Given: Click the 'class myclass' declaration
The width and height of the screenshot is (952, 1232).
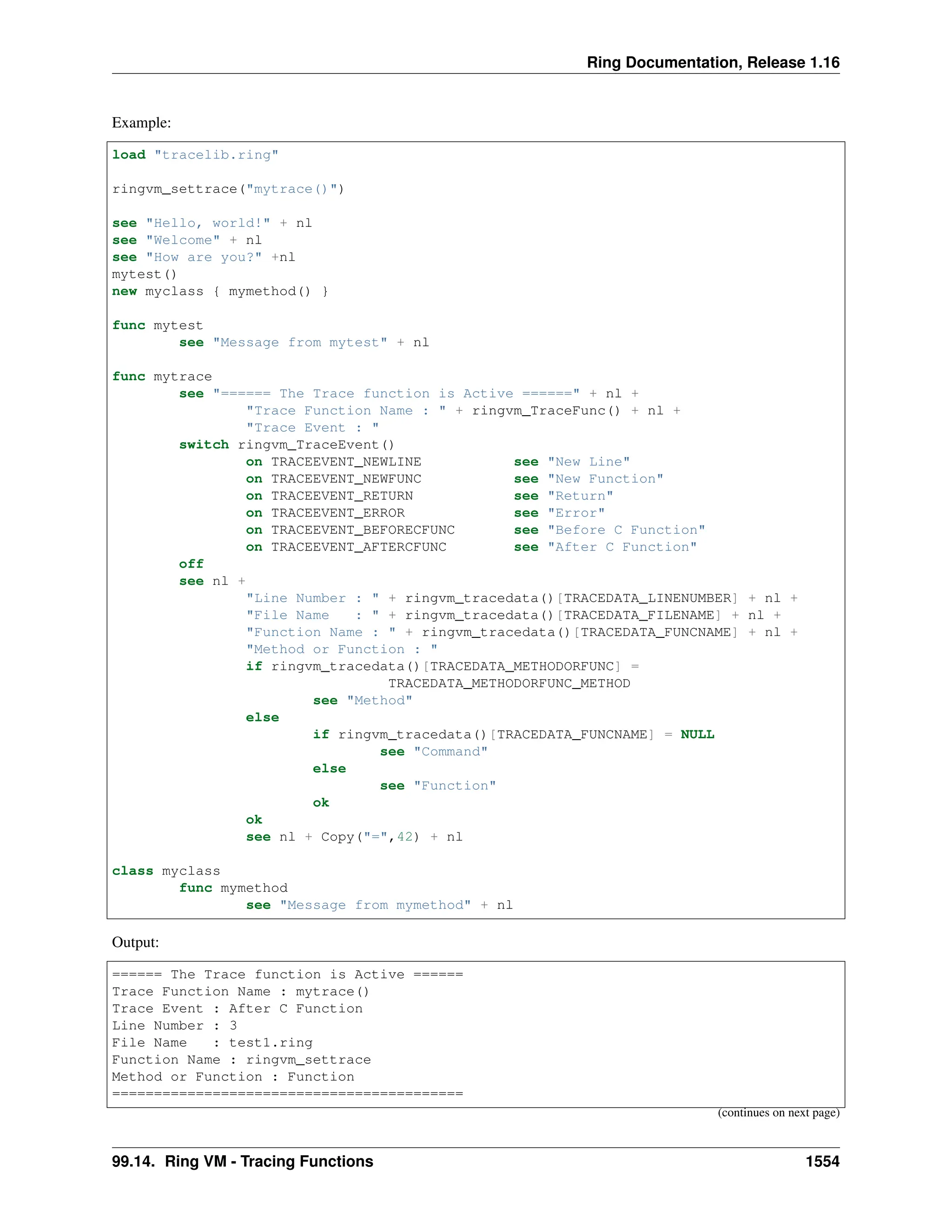Looking at the screenshot, I should [166, 871].
